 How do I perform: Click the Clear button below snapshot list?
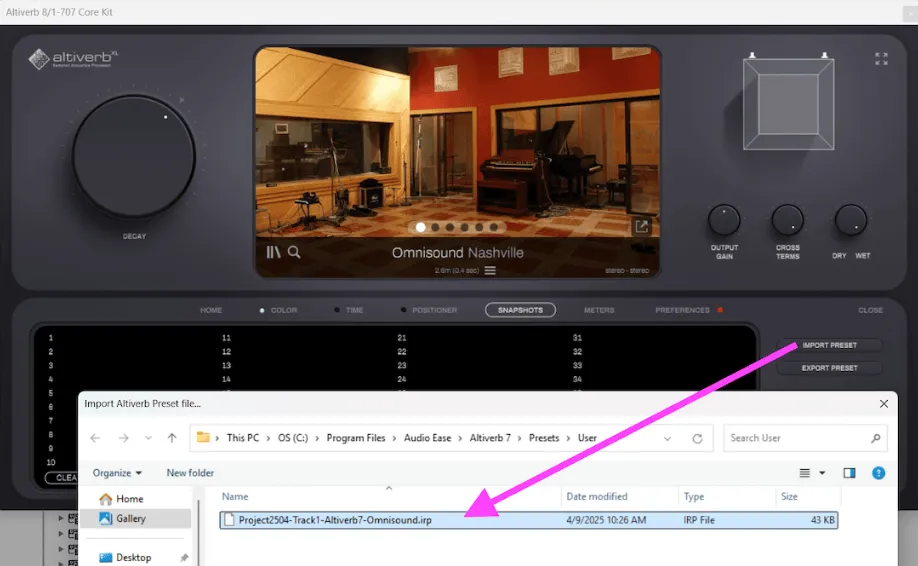coord(62,478)
